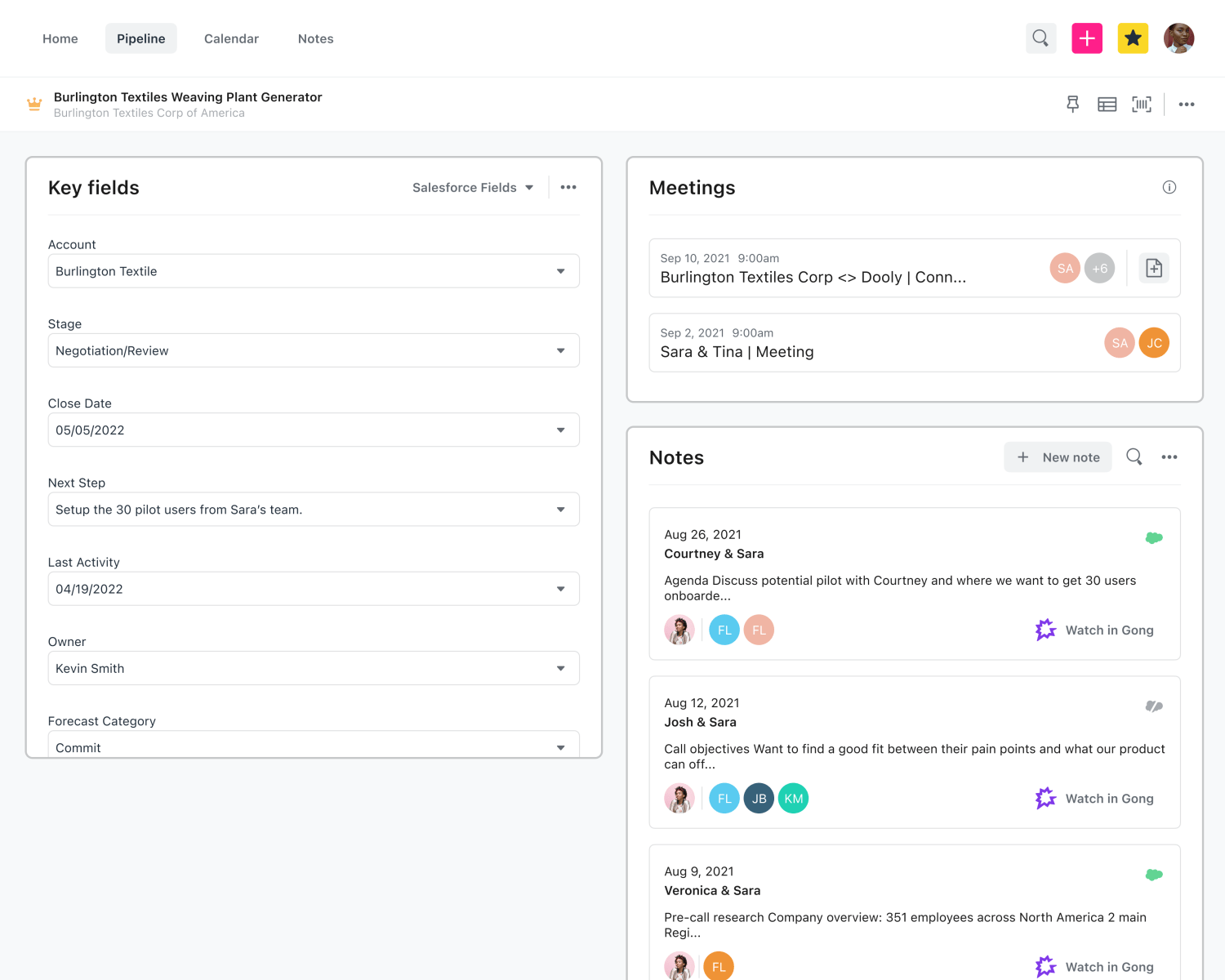Image resolution: width=1225 pixels, height=980 pixels.
Task: Open the Veronica & Sara note title
Action: (712, 890)
